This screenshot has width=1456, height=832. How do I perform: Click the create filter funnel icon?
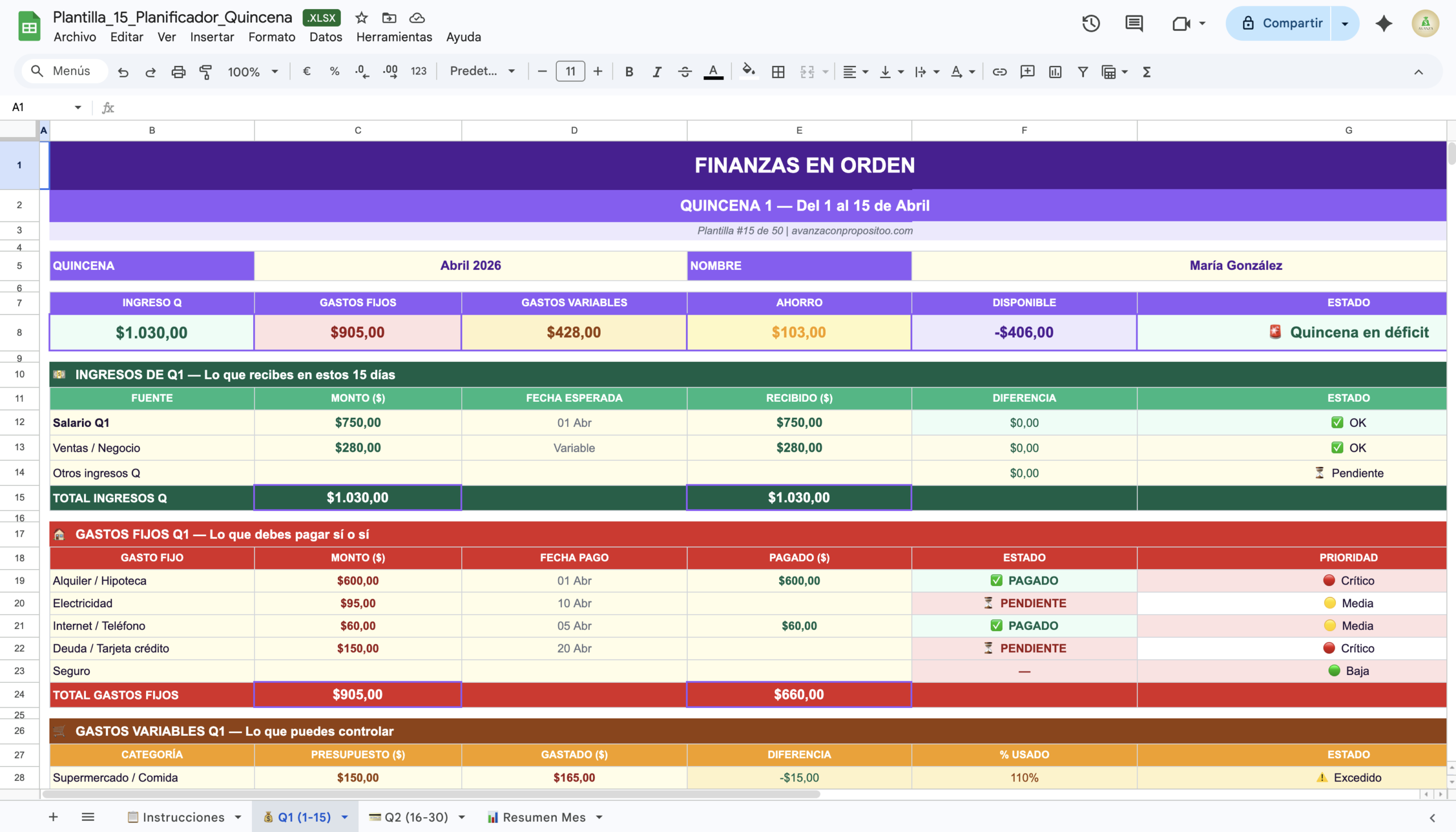pyautogui.click(x=1082, y=72)
